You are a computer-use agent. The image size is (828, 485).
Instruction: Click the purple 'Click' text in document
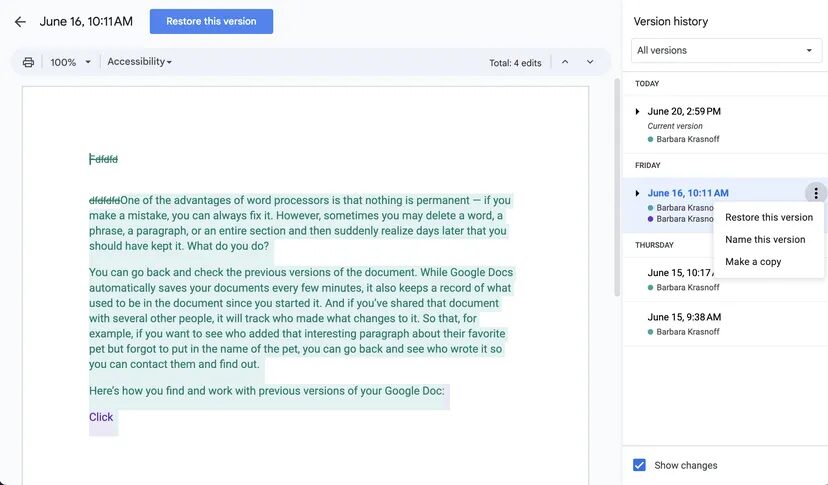click(x=101, y=417)
